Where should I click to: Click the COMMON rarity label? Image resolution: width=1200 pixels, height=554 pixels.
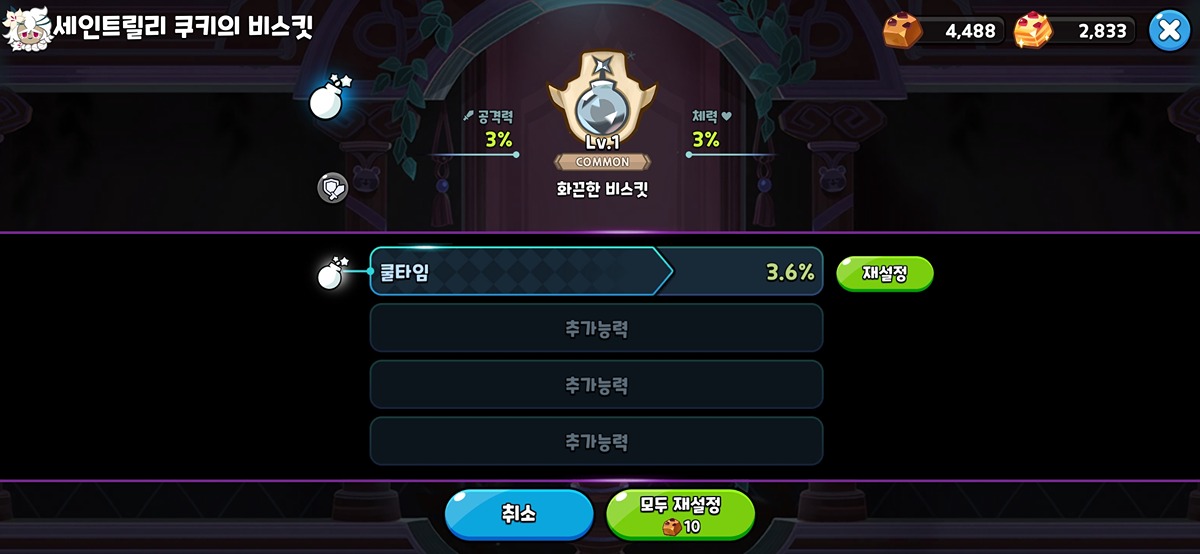602,162
